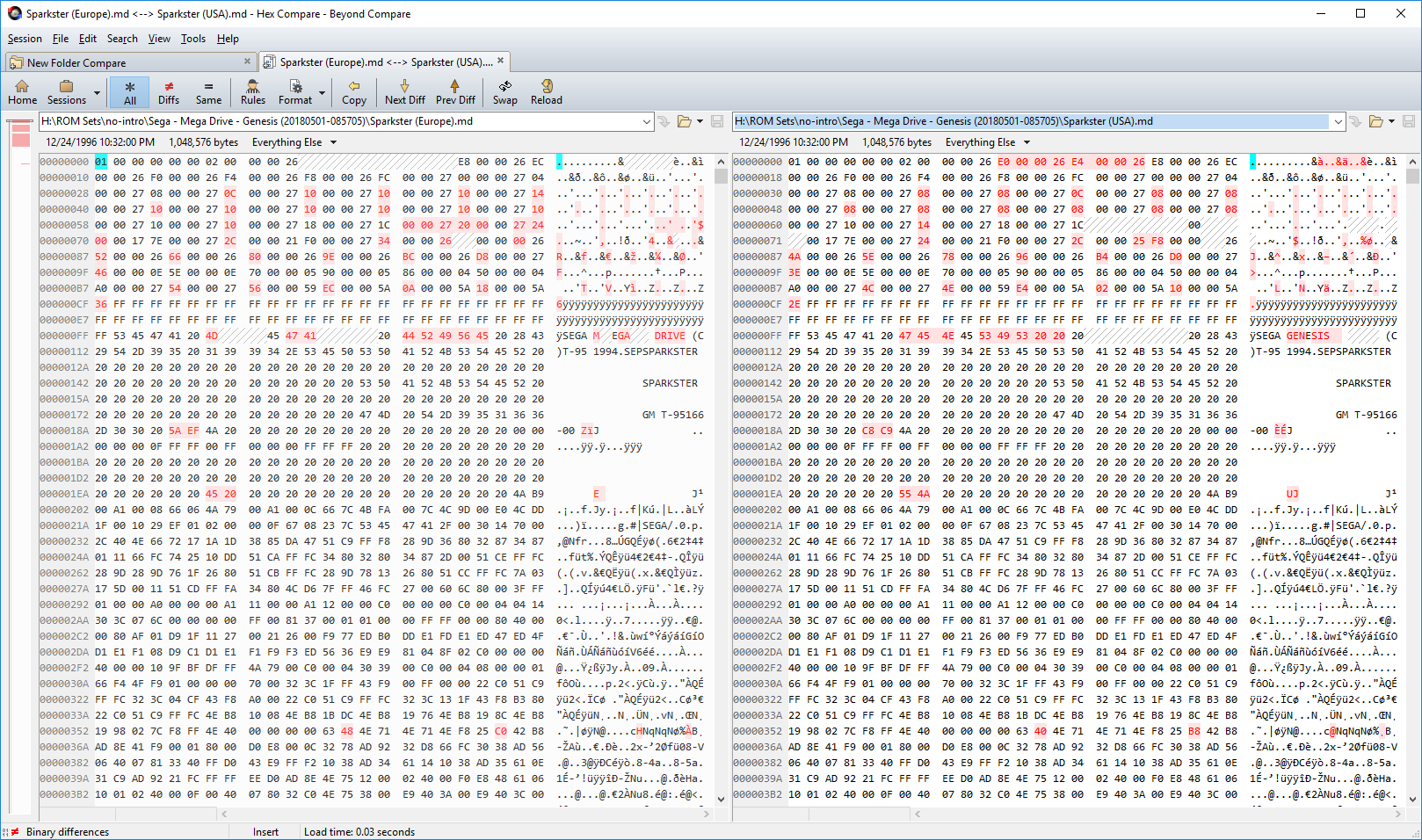The image size is (1422, 840).
Task: Copy selection to other side
Action: pyautogui.click(x=354, y=92)
